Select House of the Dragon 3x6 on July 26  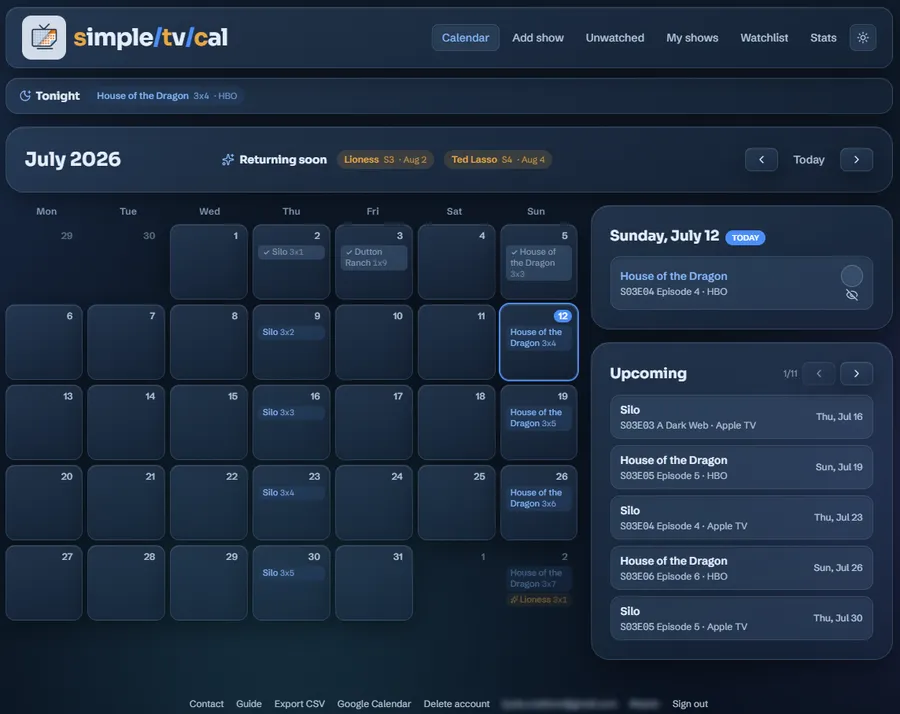[538, 498]
